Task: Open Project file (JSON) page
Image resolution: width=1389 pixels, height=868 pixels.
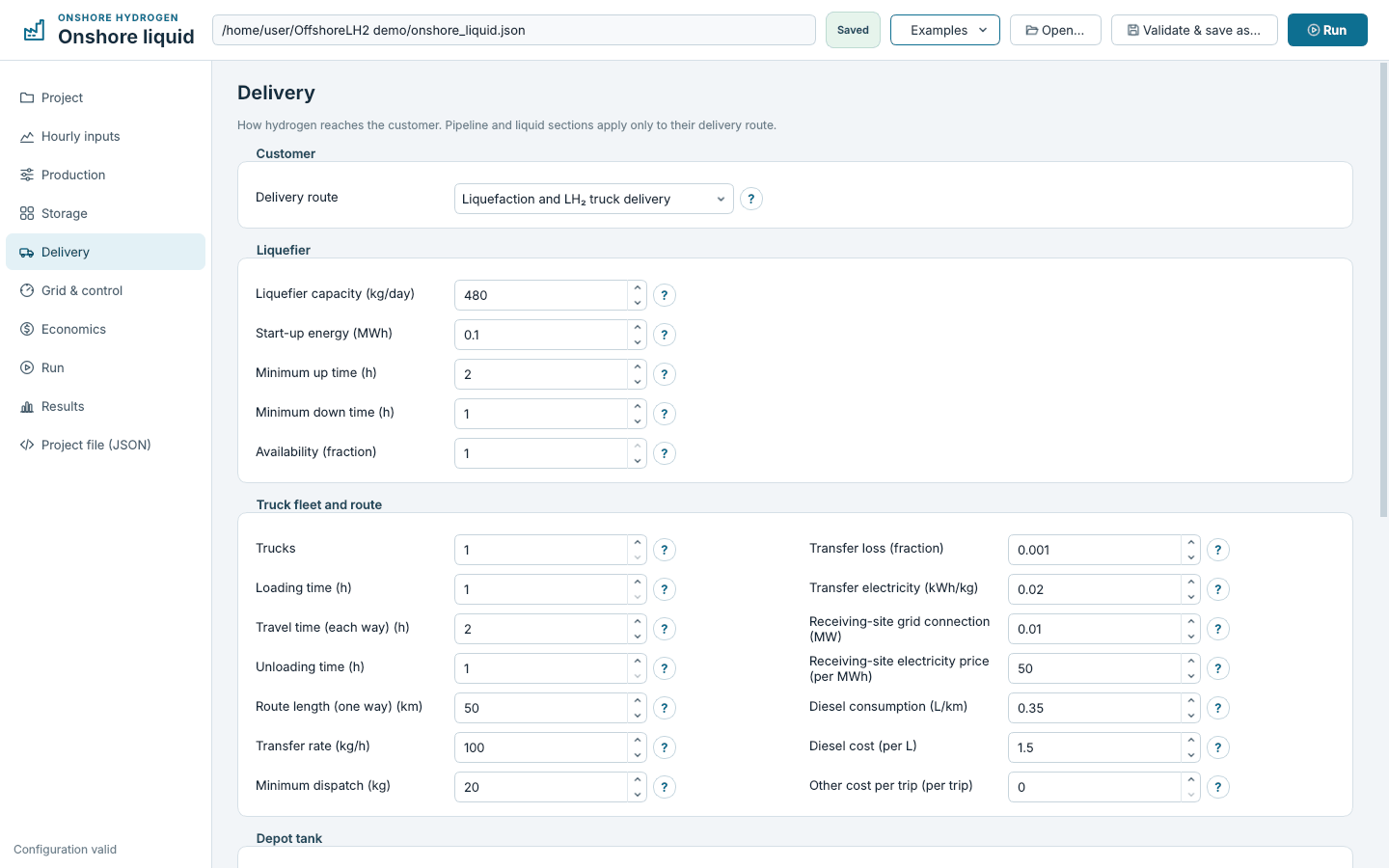Action: [106, 445]
